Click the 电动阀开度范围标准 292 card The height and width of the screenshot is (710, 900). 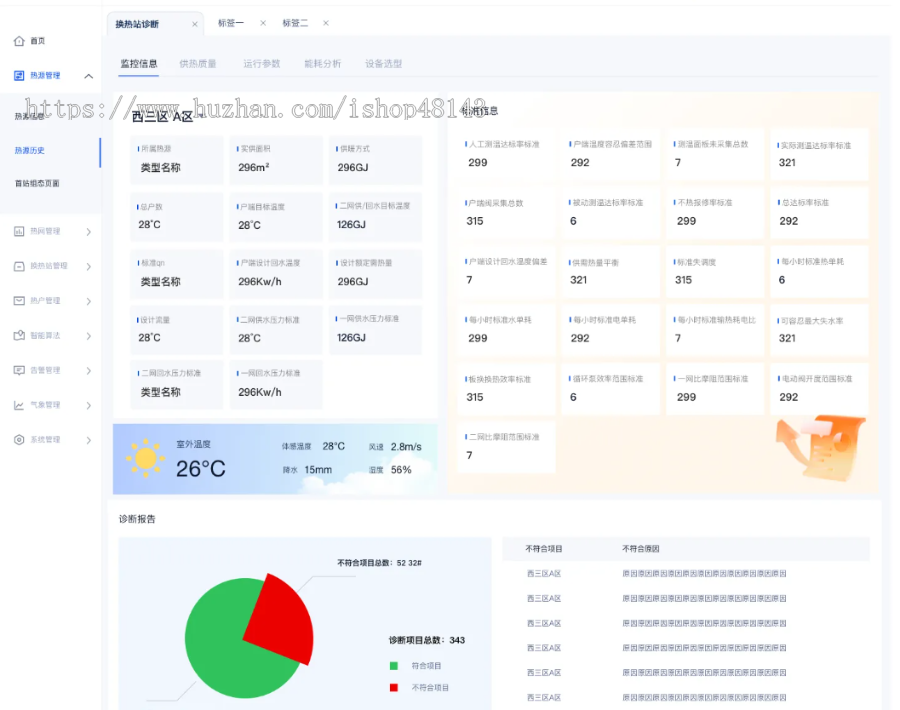click(819, 389)
